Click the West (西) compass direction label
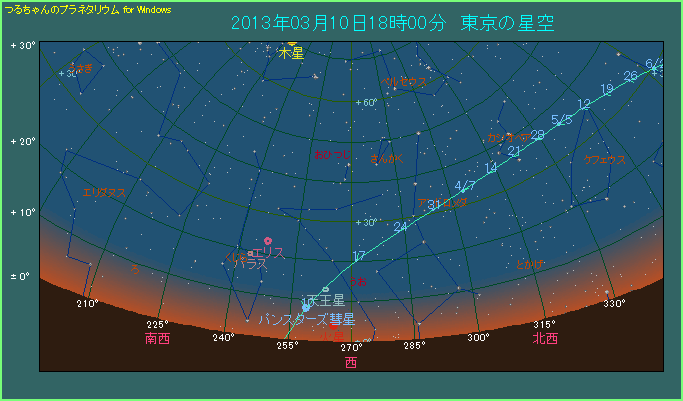 pos(350,362)
